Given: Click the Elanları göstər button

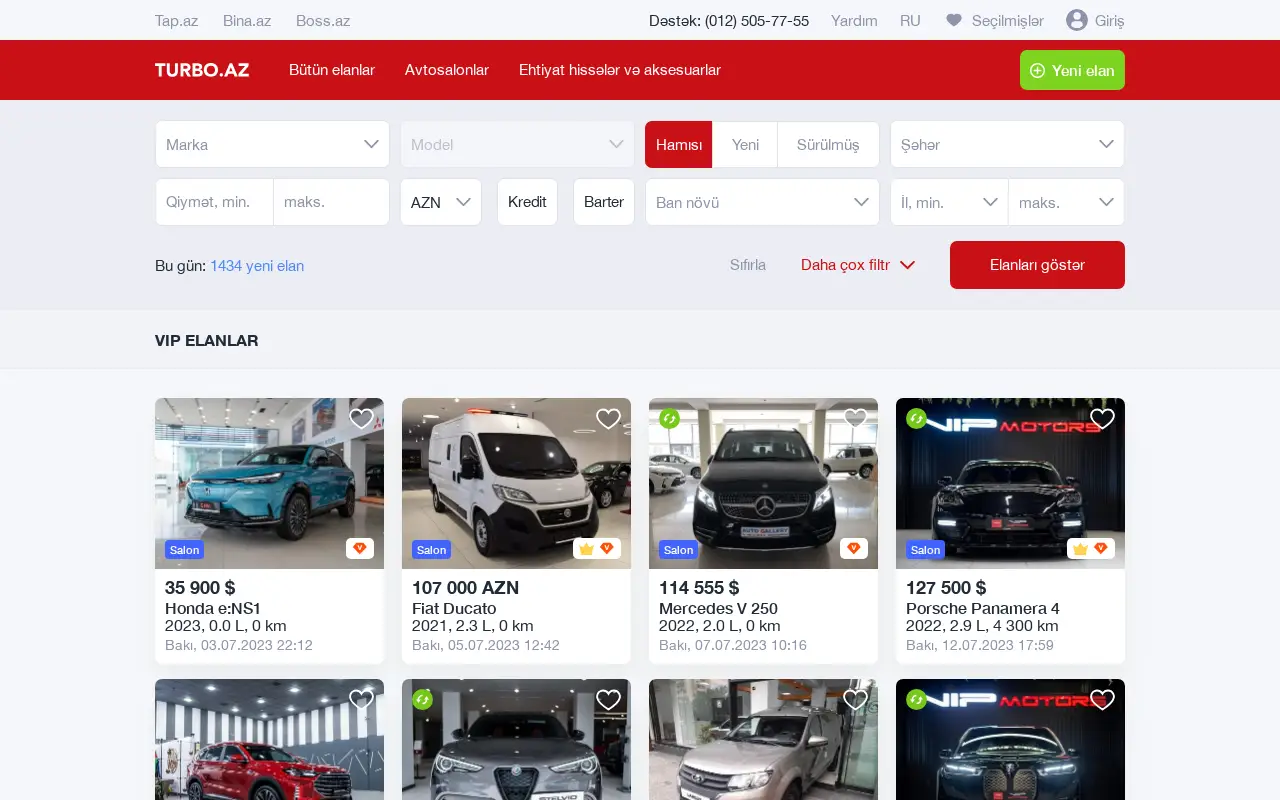Looking at the screenshot, I should 1037,265.
